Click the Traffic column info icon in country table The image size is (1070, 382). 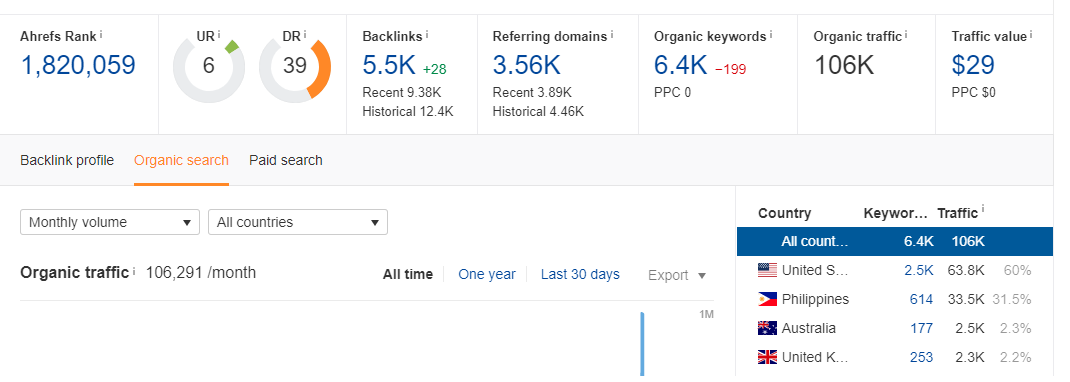tap(983, 210)
